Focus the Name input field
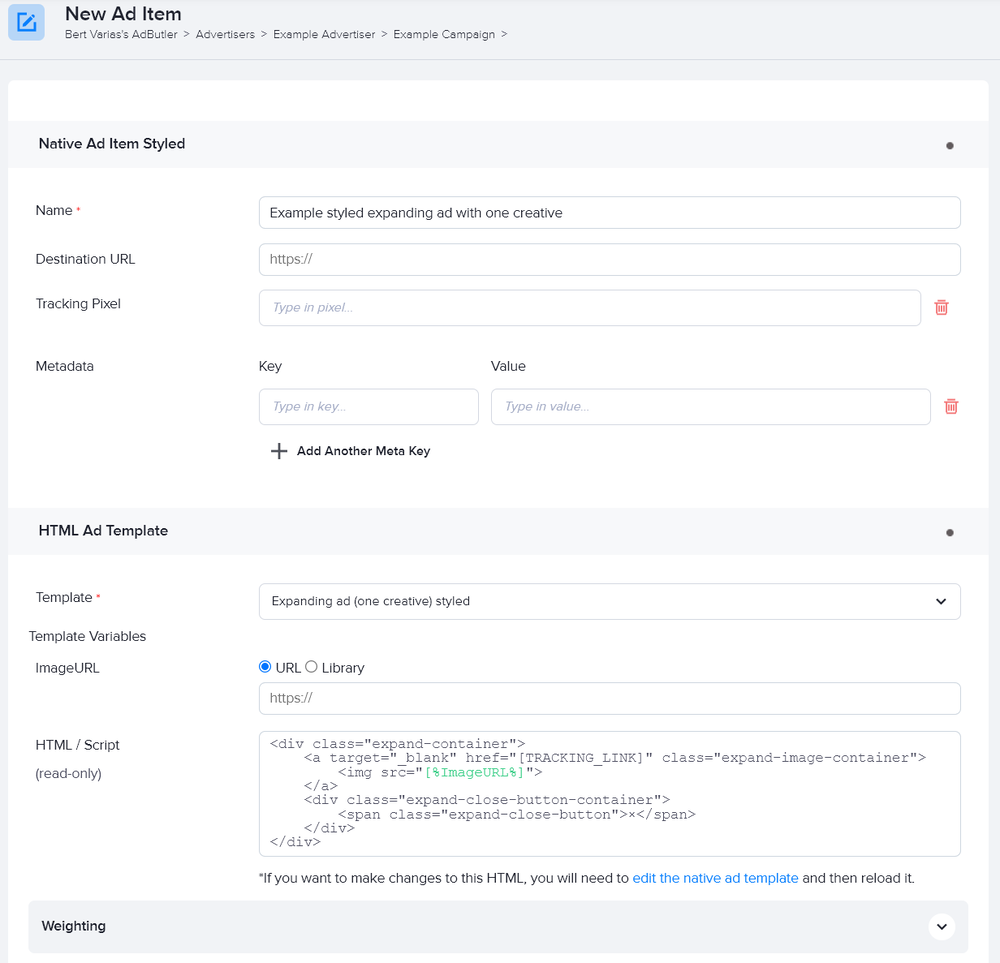Viewport: 1000px width, 963px height. pos(609,212)
